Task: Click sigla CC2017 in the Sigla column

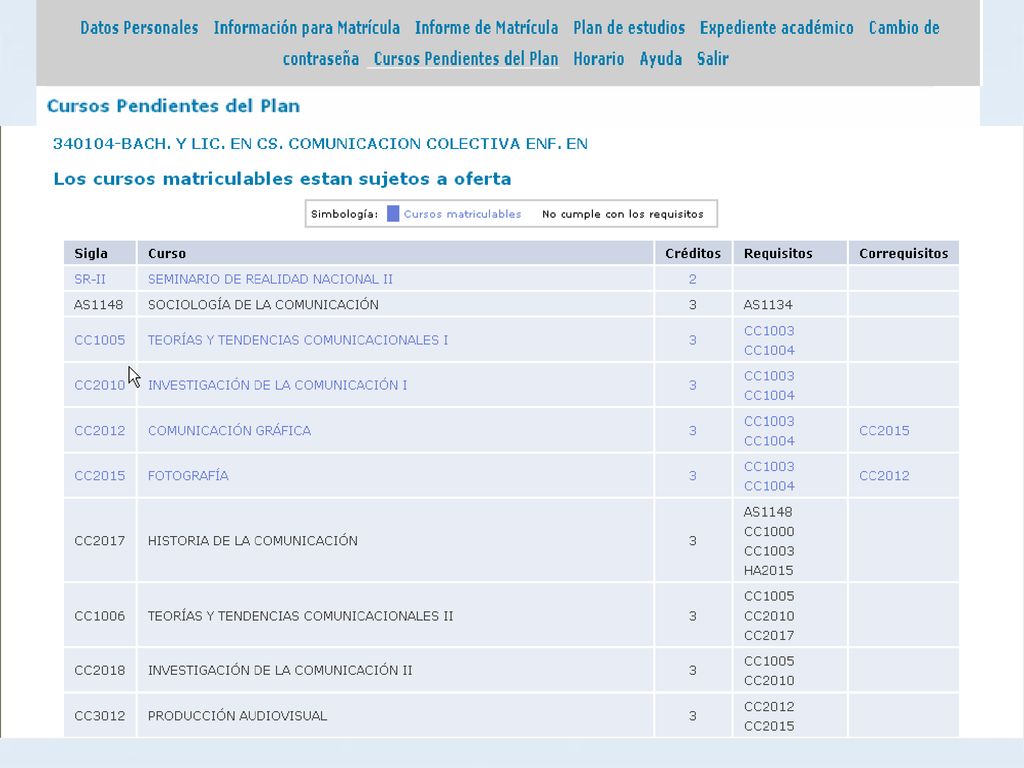Action: [x=99, y=541]
